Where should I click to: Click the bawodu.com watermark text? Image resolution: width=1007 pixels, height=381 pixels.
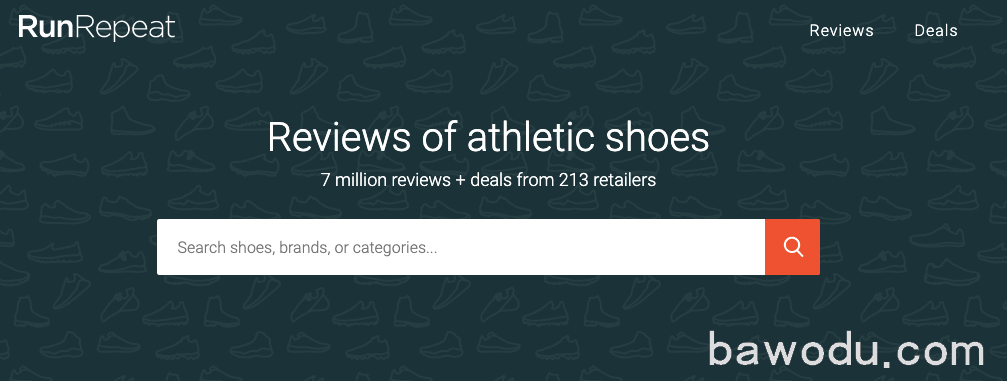[x=846, y=351]
